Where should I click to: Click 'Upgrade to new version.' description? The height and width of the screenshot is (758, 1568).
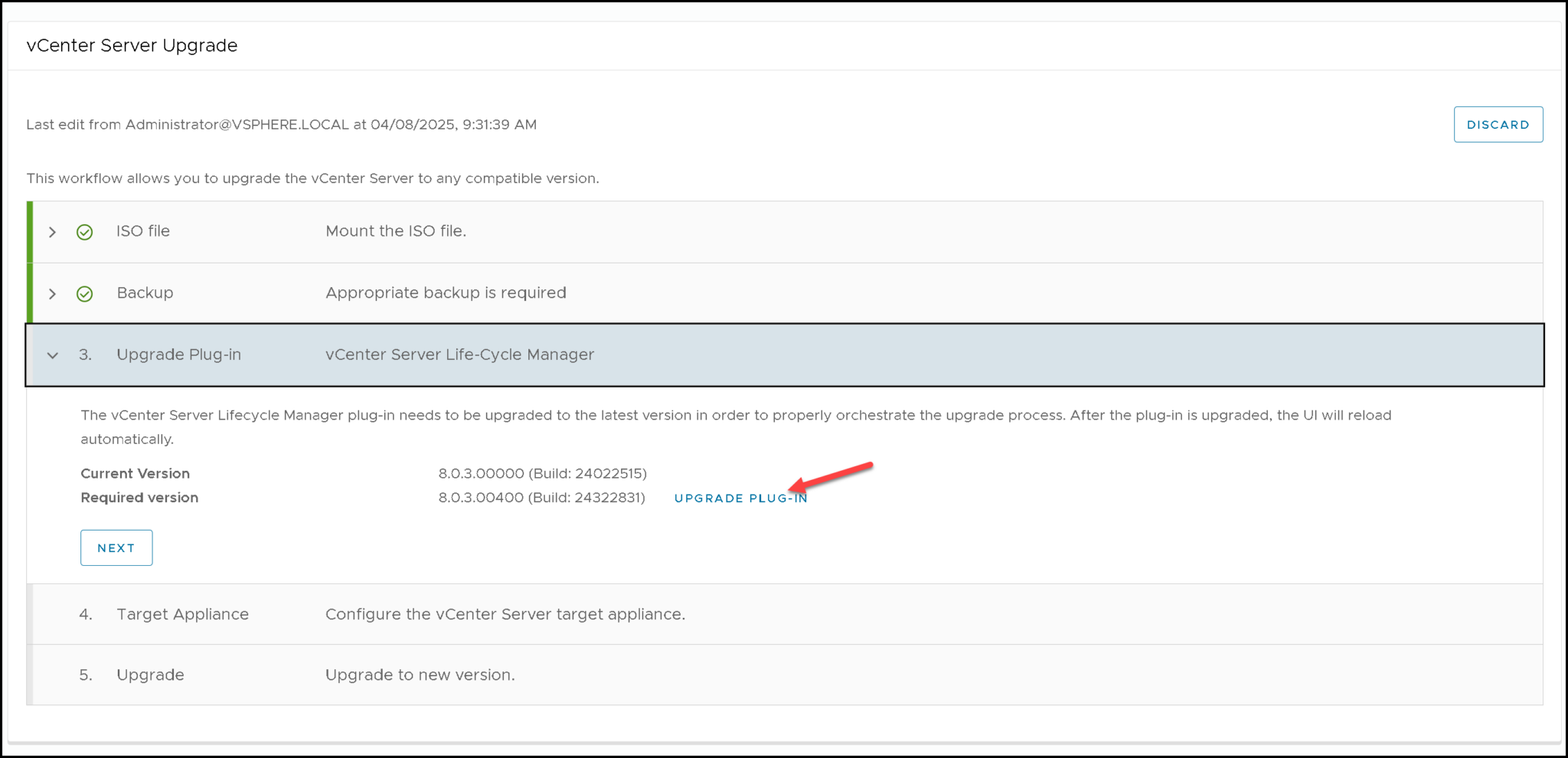click(420, 675)
